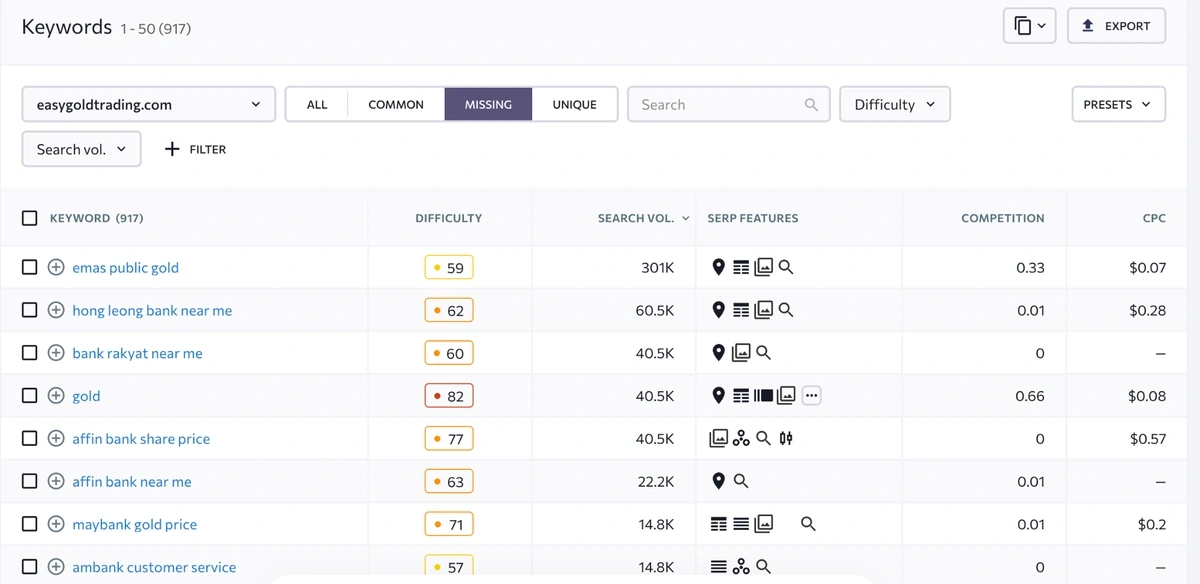Click the list SERP icon in 'hong leong bank near me' row
The height and width of the screenshot is (584, 1200).
(x=740, y=310)
